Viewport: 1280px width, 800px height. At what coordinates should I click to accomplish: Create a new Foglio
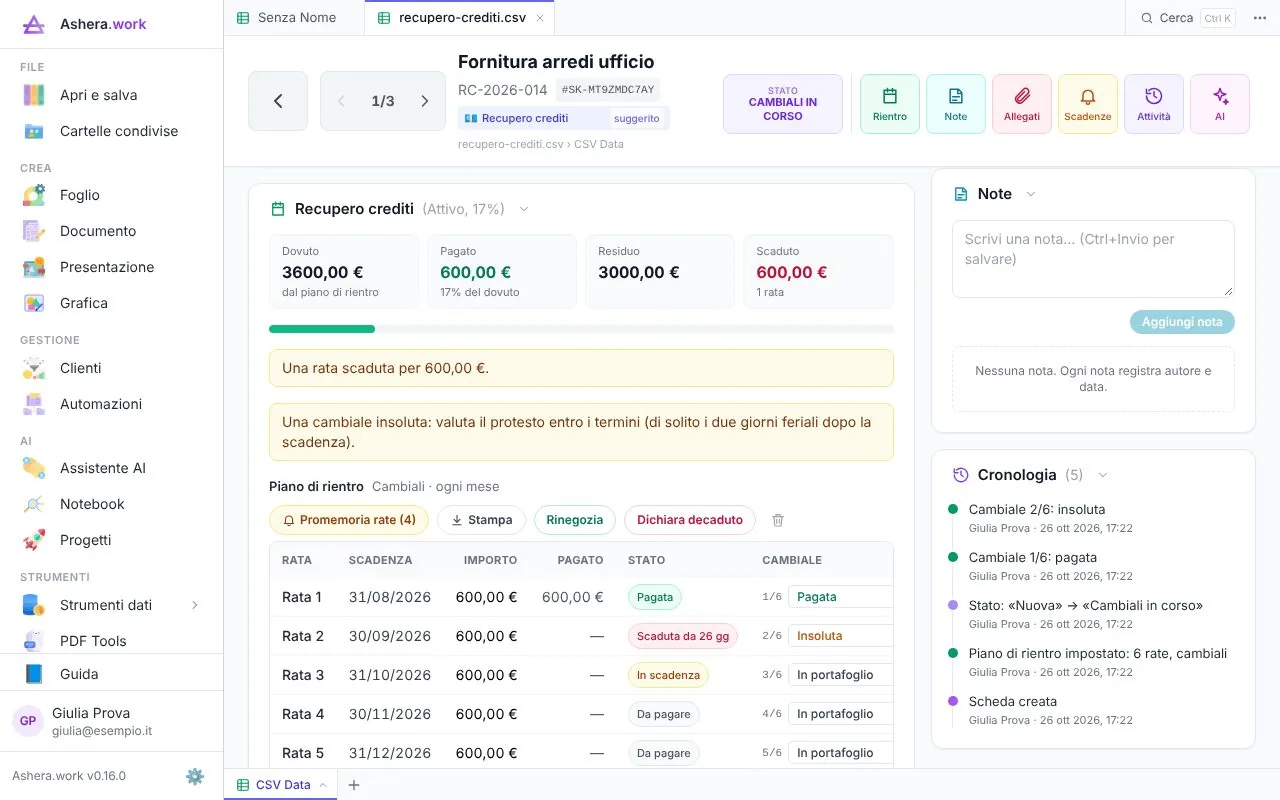click(111, 195)
